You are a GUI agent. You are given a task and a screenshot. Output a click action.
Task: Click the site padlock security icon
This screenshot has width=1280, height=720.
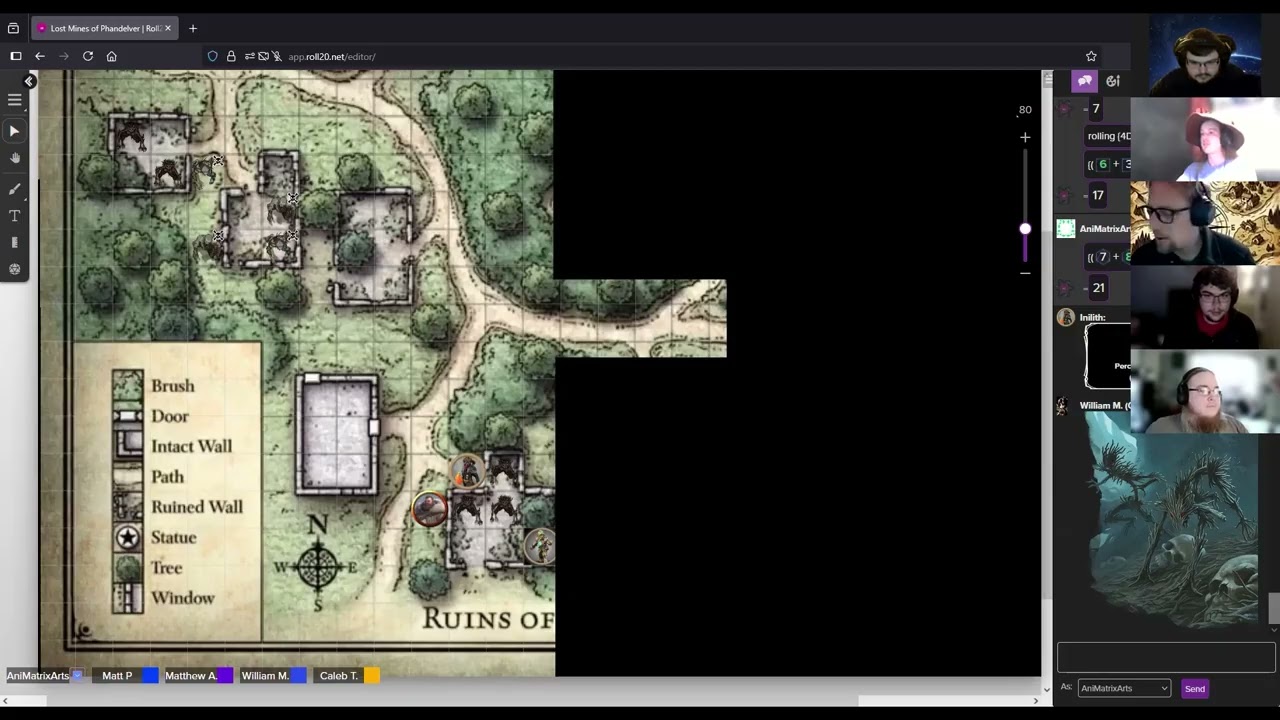tap(231, 56)
